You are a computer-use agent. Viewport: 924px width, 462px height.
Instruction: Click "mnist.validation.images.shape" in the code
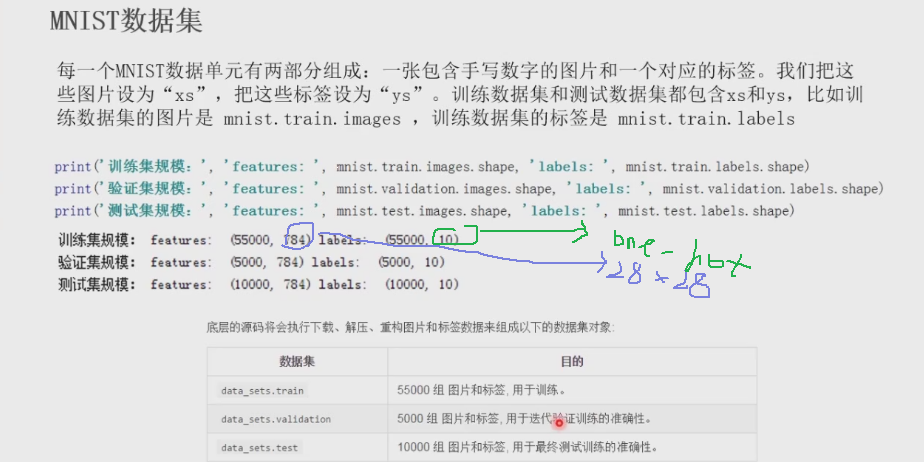444,189
